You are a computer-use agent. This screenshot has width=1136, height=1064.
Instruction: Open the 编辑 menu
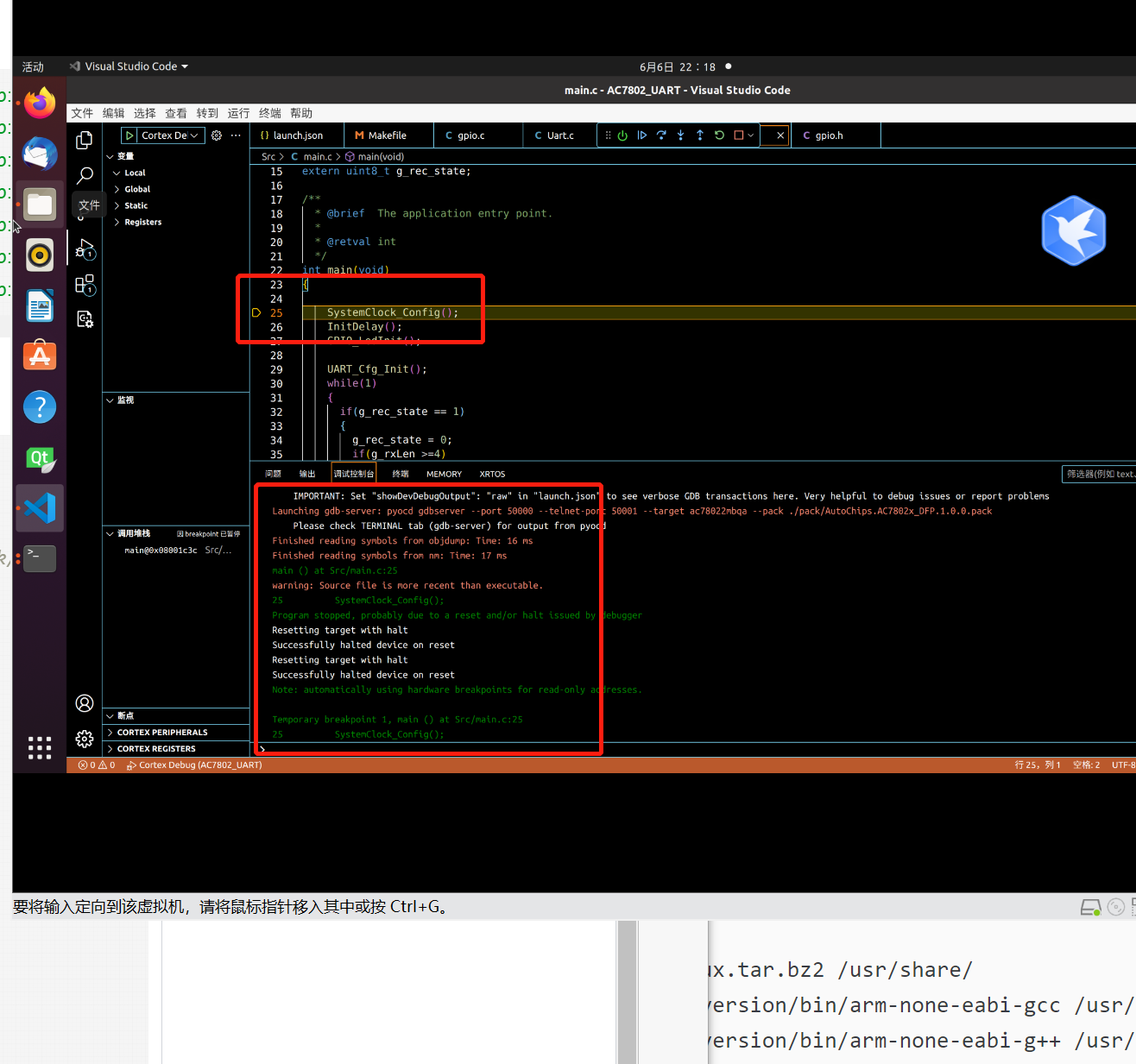tap(113, 113)
